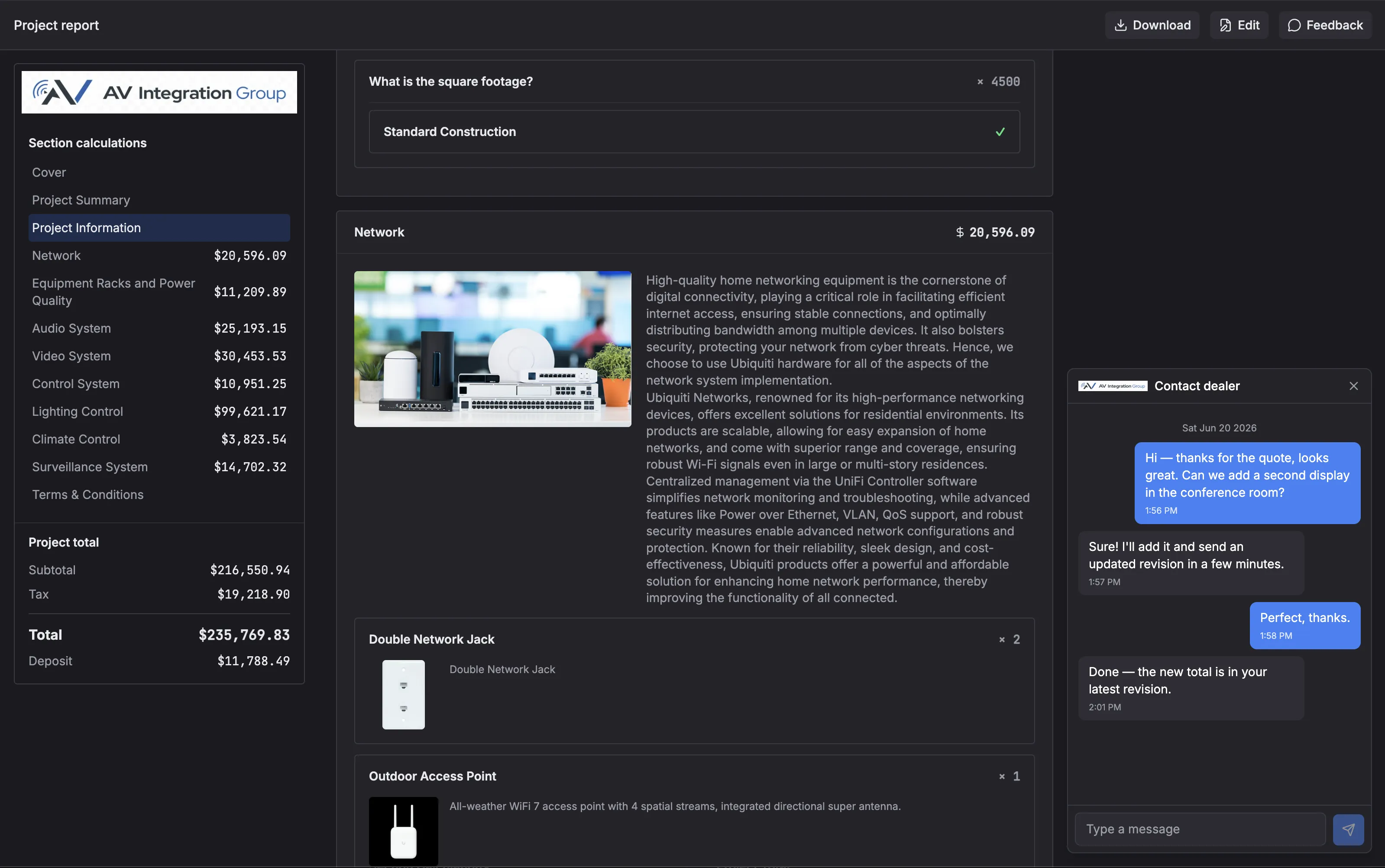Open the Control System section
The width and height of the screenshot is (1385, 868).
(x=159, y=383)
